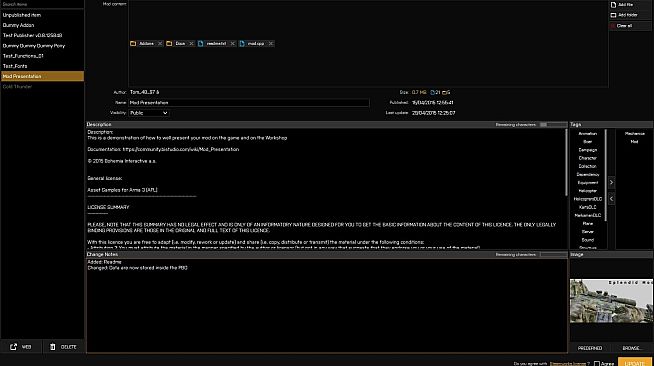Select the MarksmenDLC tag
654x366 pixels.
(587, 216)
